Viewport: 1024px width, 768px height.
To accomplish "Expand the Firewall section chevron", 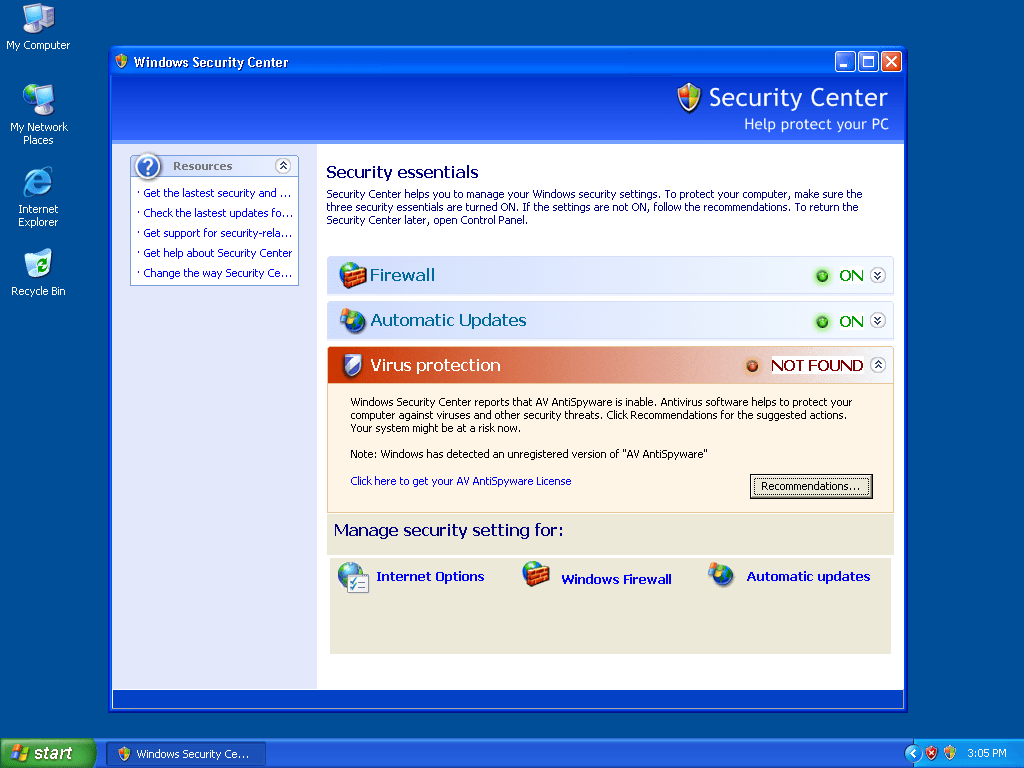I will [x=878, y=275].
